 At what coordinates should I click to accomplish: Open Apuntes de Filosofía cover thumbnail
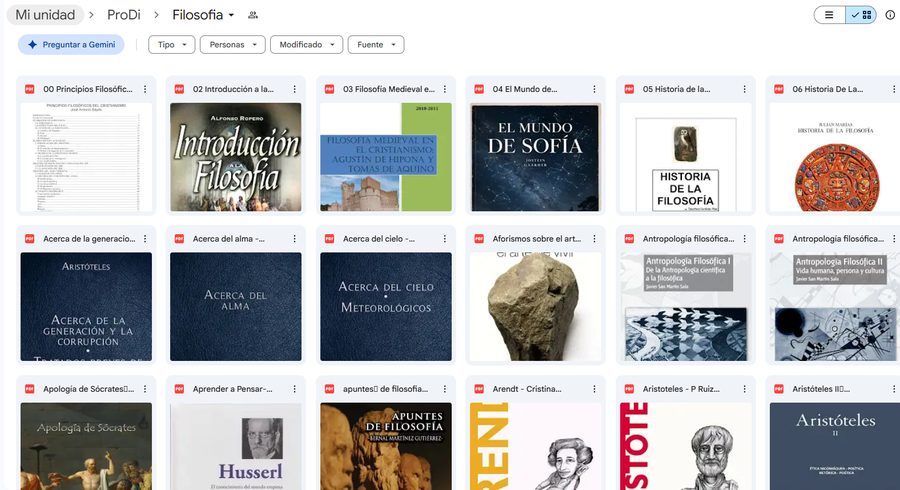[x=386, y=446]
